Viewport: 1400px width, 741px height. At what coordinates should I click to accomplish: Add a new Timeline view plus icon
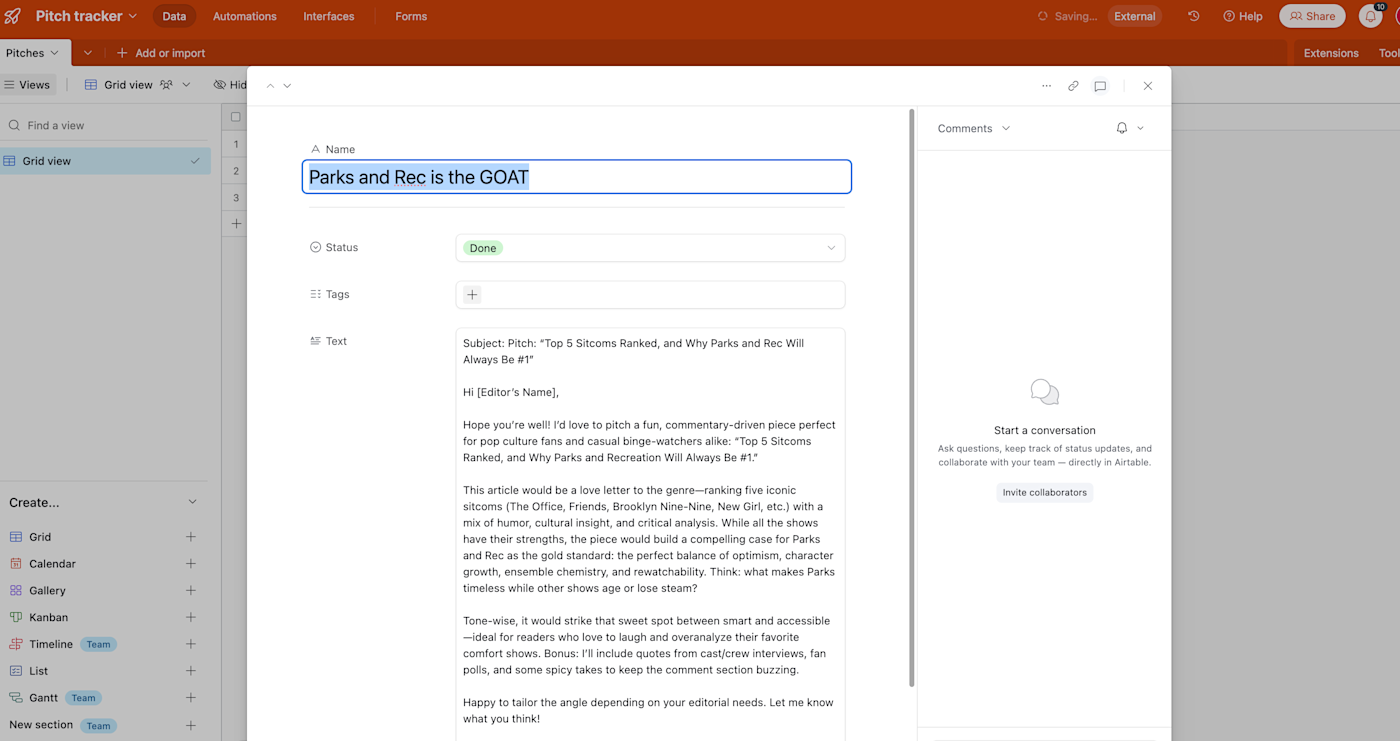[191, 644]
